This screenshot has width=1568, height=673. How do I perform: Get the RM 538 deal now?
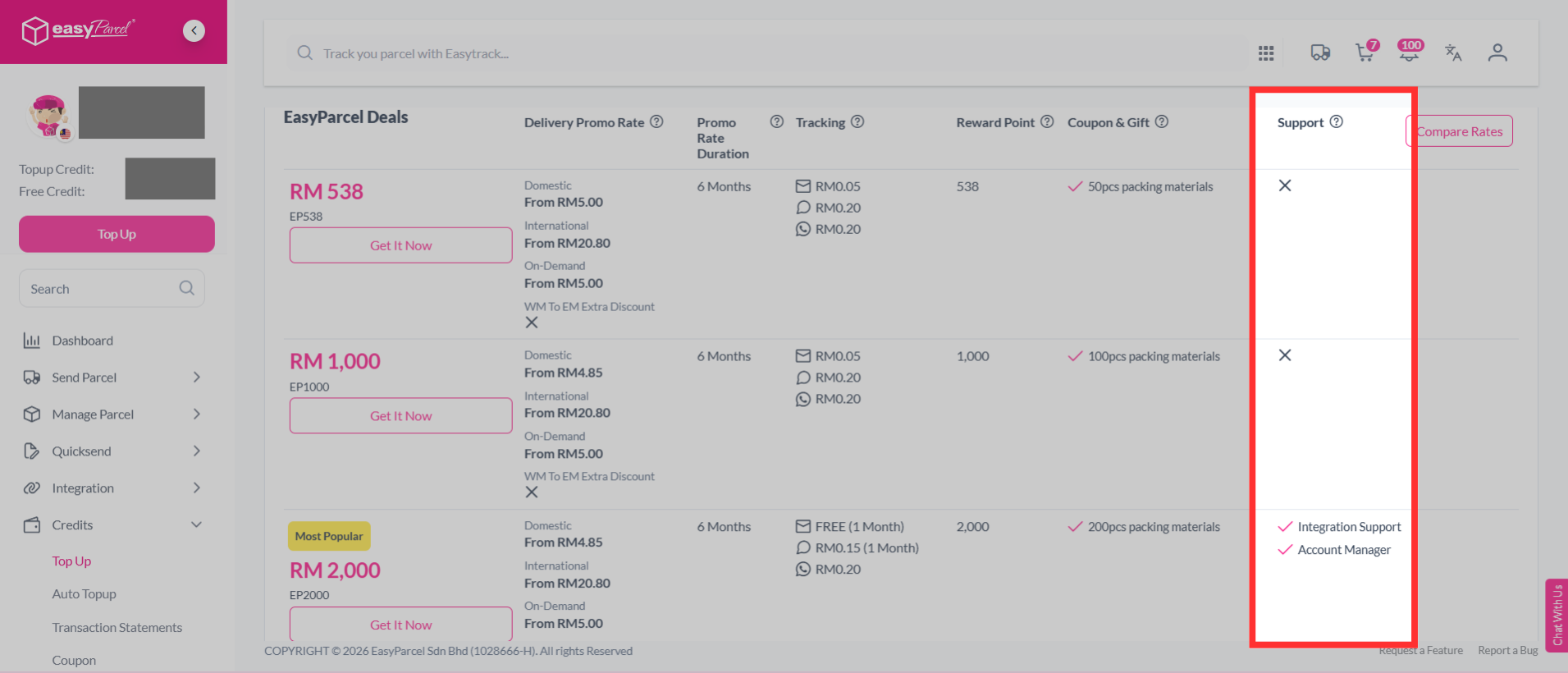[400, 245]
